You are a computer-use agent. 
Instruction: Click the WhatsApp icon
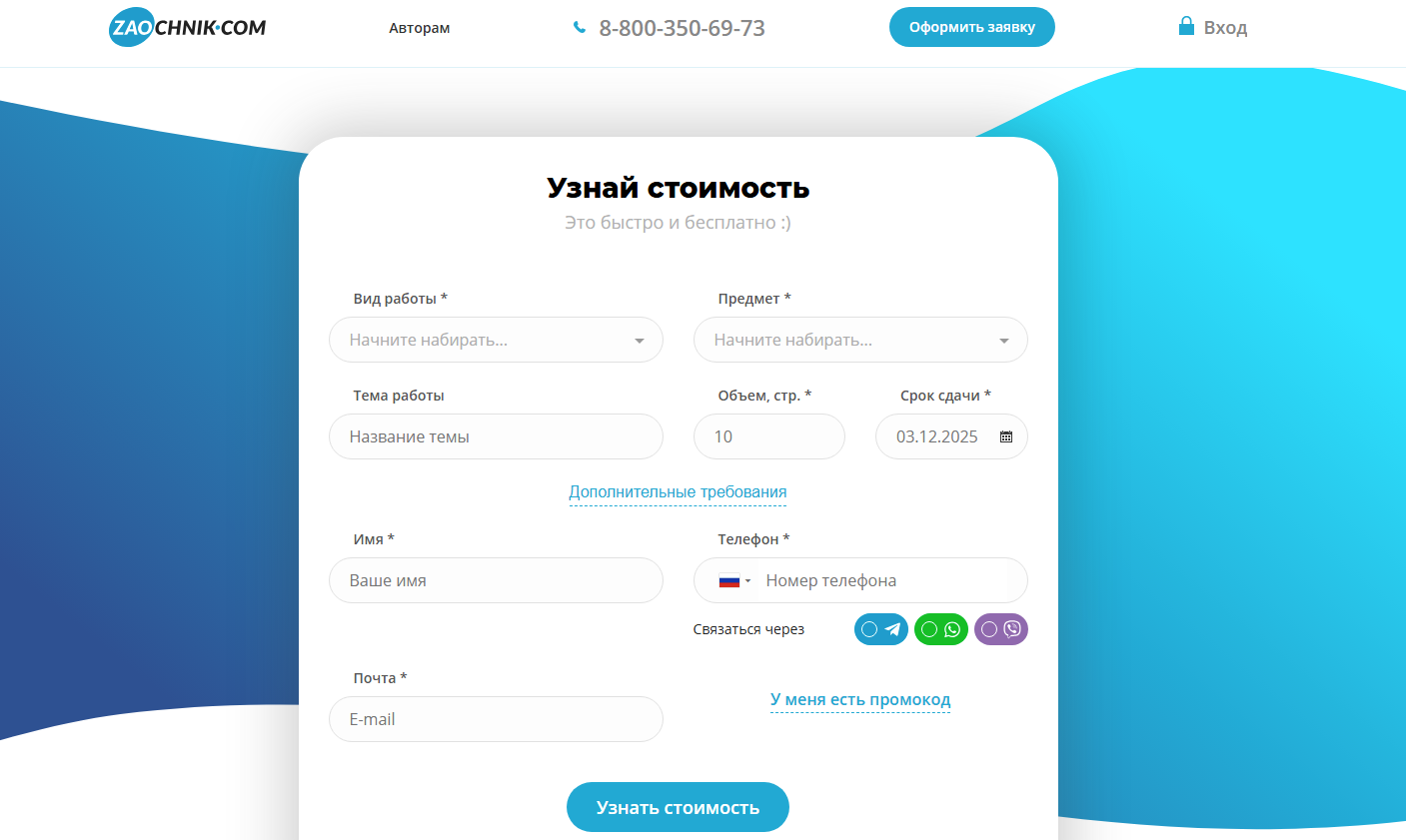pyautogui.click(x=952, y=629)
